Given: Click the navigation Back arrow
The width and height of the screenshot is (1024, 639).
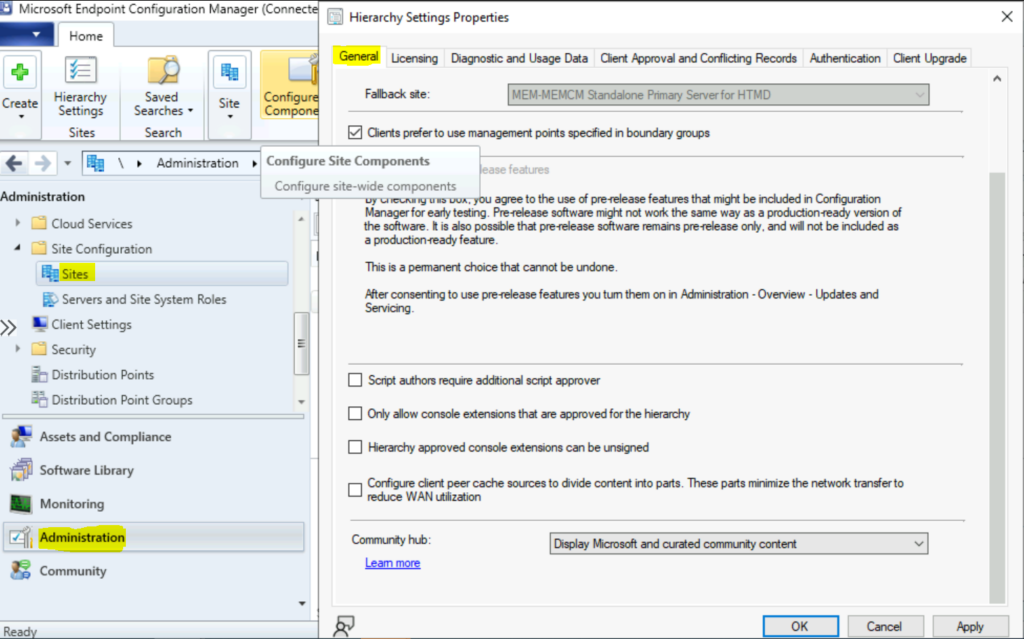Looking at the screenshot, I should click(x=14, y=163).
